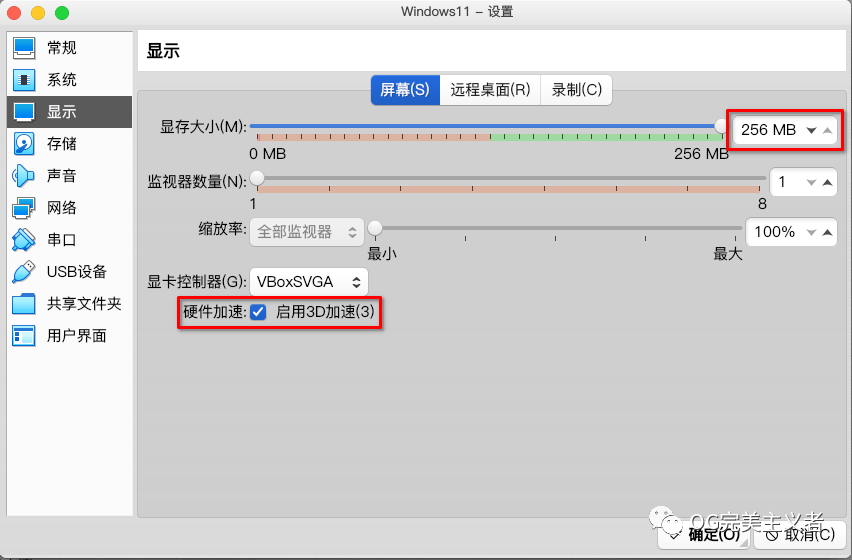Click the 声音 label in the sidebar
The image size is (852, 560).
[x=61, y=175]
